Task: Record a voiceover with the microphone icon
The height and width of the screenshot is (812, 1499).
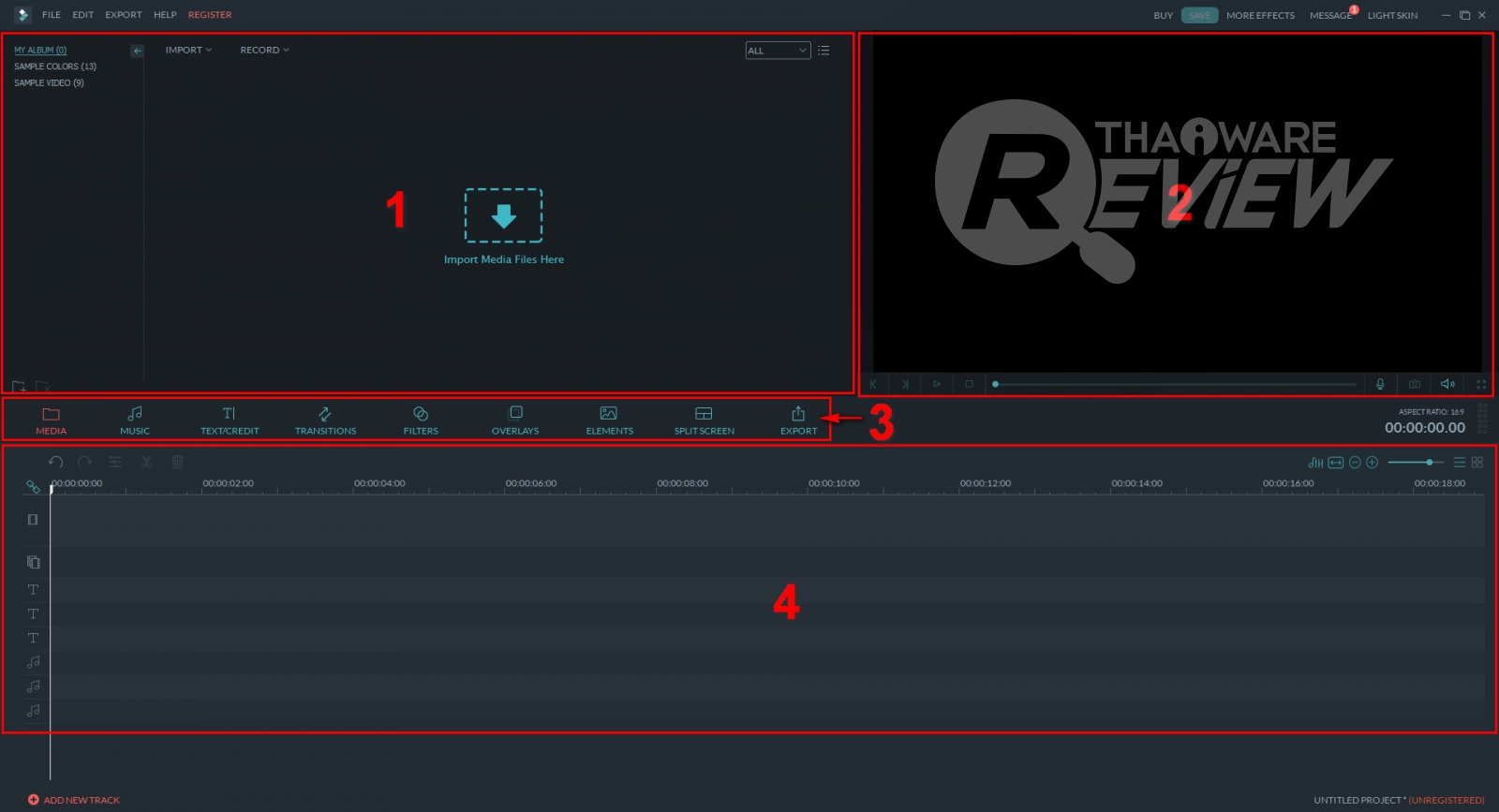Action: coord(1380,384)
